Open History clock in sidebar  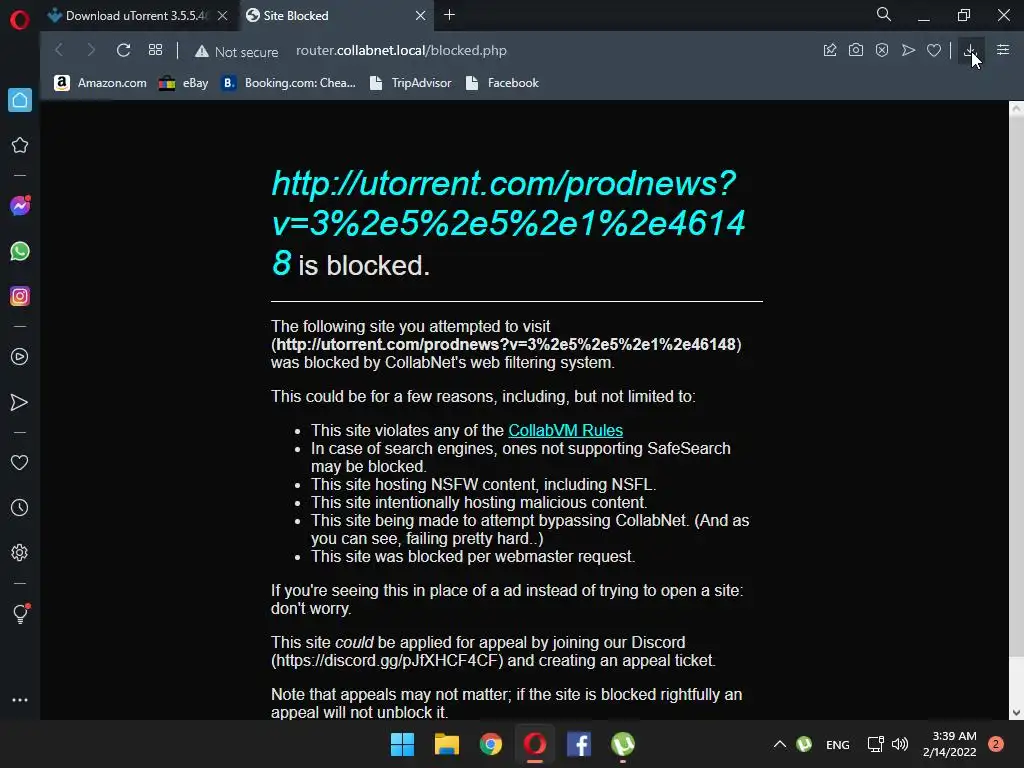[x=20, y=507]
